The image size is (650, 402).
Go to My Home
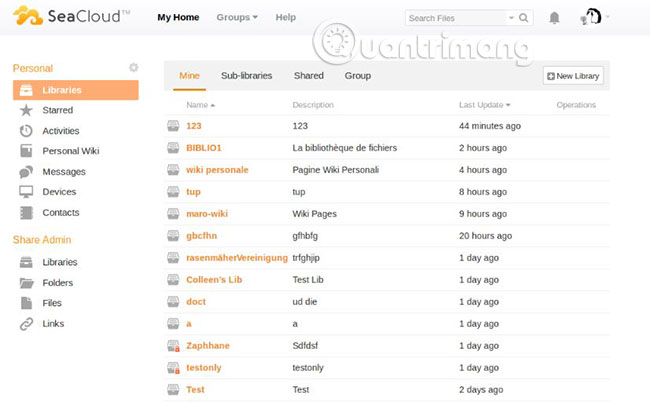click(178, 17)
